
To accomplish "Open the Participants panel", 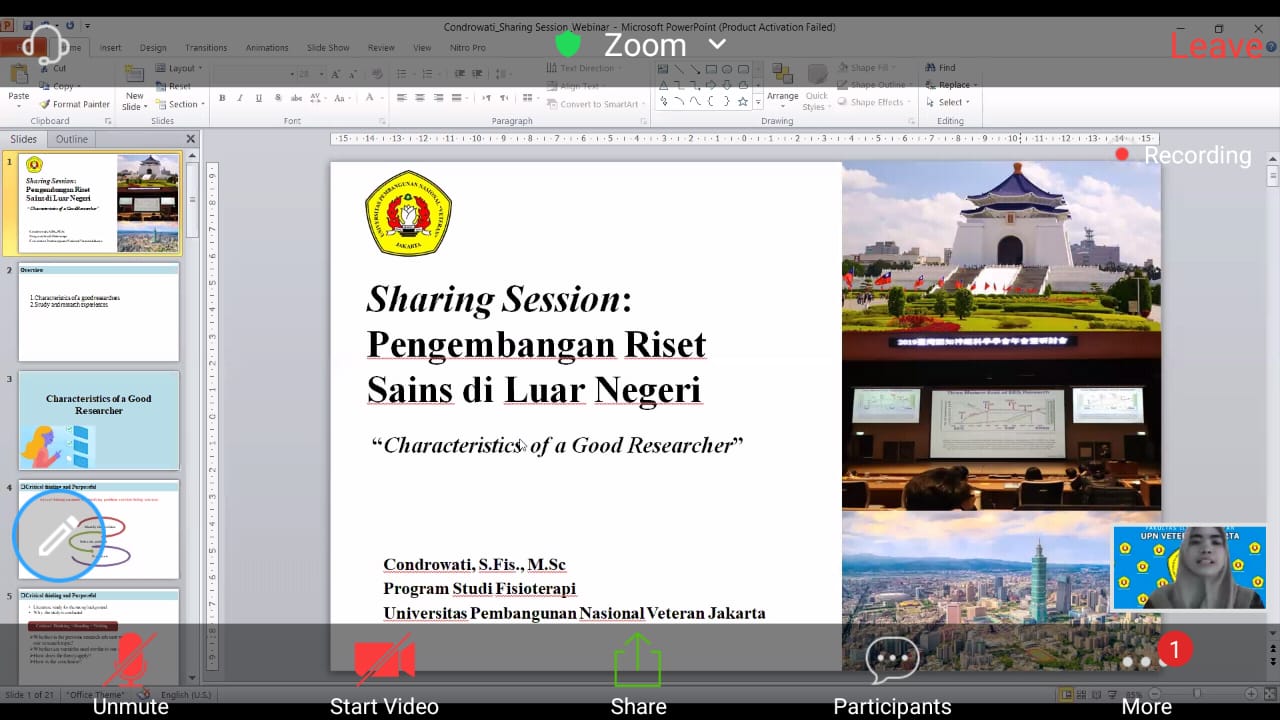I will pos(892,672).
